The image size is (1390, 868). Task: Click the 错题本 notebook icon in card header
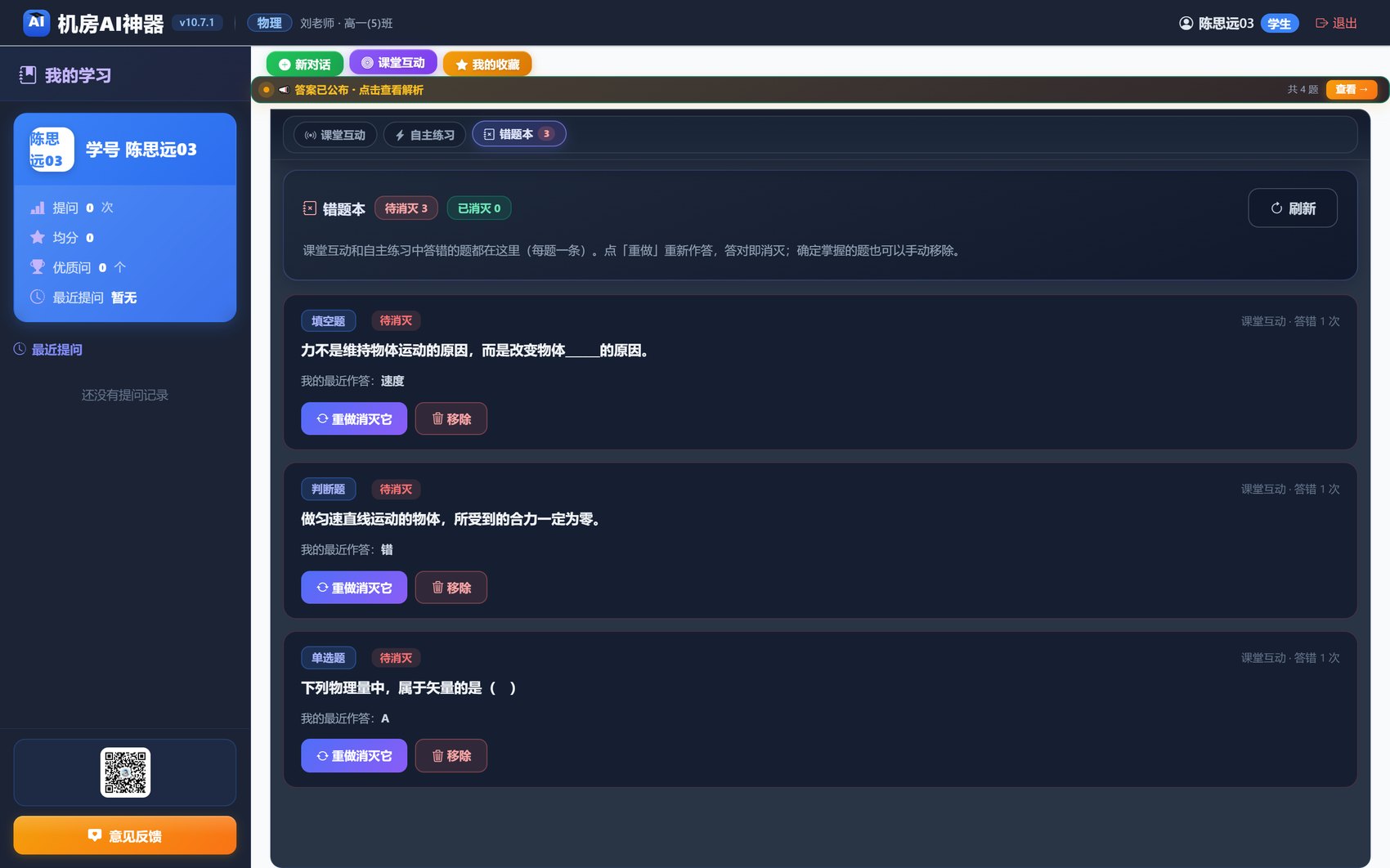click(x=310, y=208)
